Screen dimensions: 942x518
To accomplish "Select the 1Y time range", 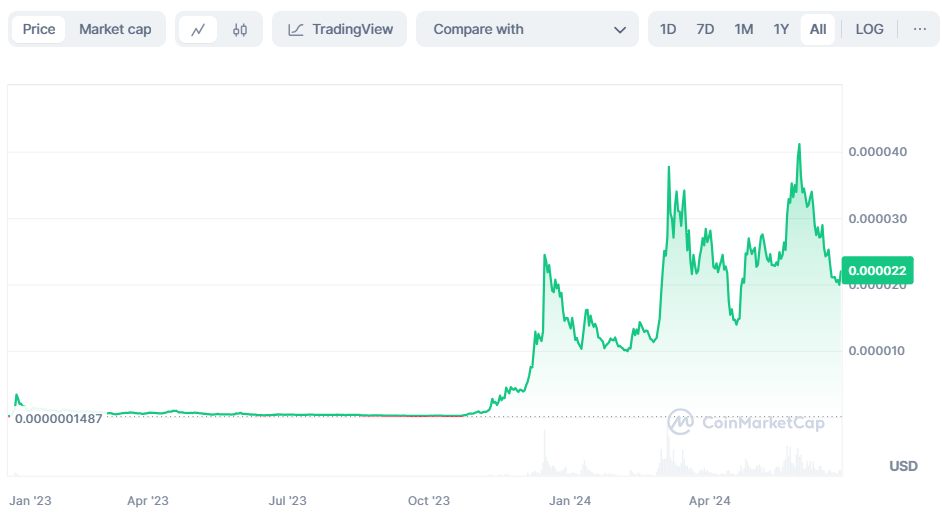I will pos(781,29).
